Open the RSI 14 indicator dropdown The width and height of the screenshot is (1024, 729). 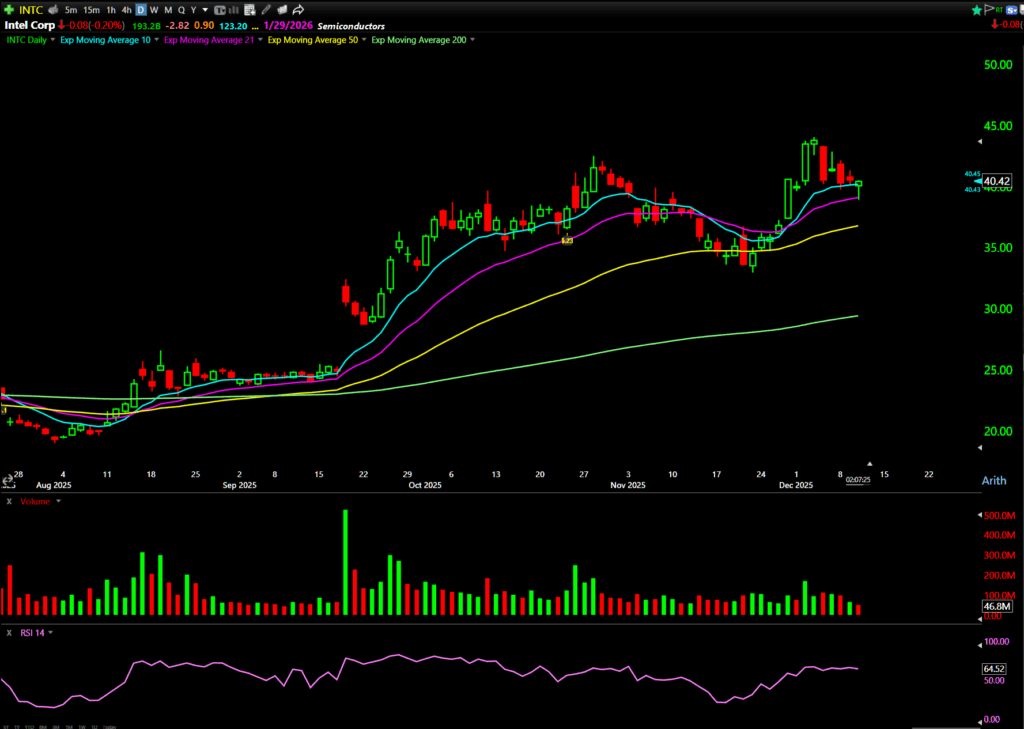coord(36,632)
